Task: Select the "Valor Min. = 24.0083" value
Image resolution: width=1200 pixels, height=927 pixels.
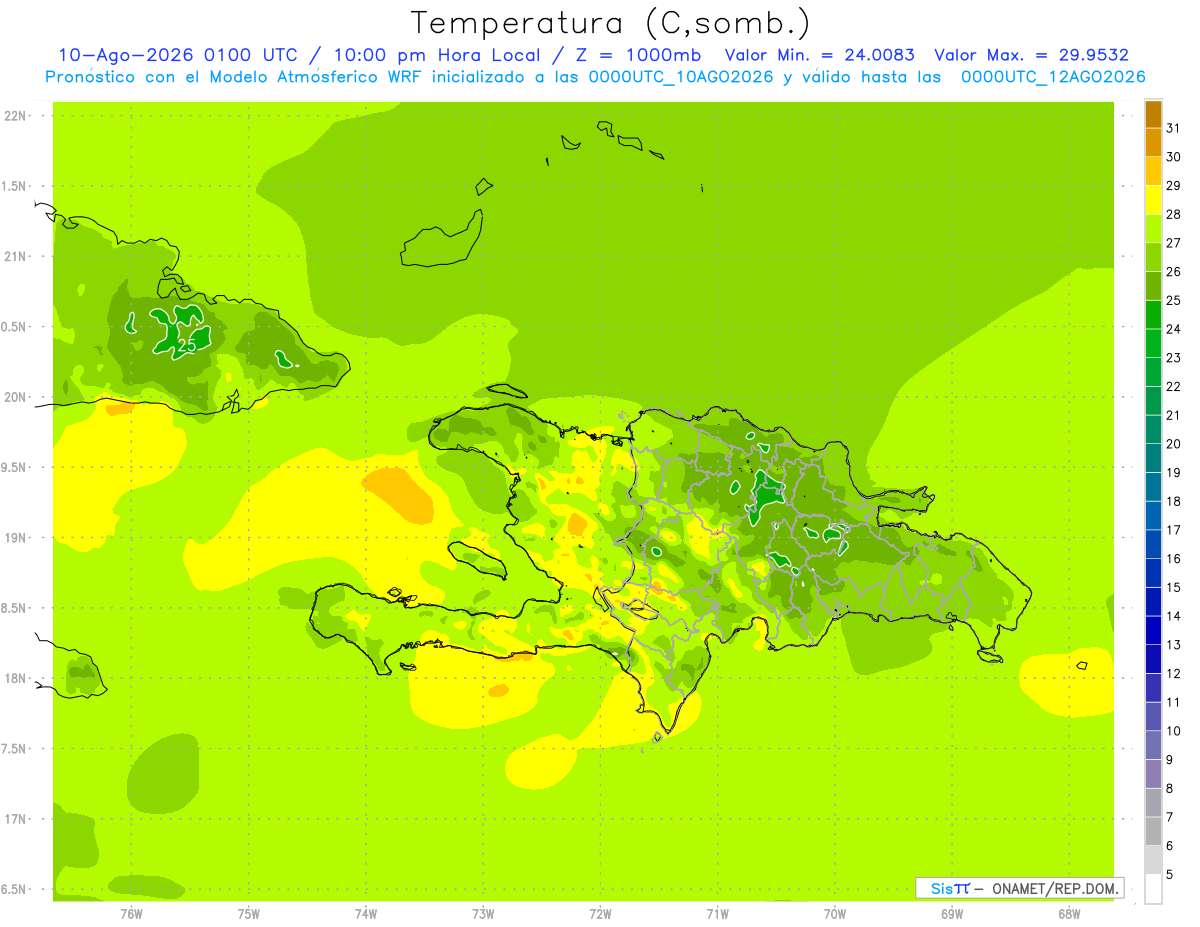Action: [x=819, y=56]
